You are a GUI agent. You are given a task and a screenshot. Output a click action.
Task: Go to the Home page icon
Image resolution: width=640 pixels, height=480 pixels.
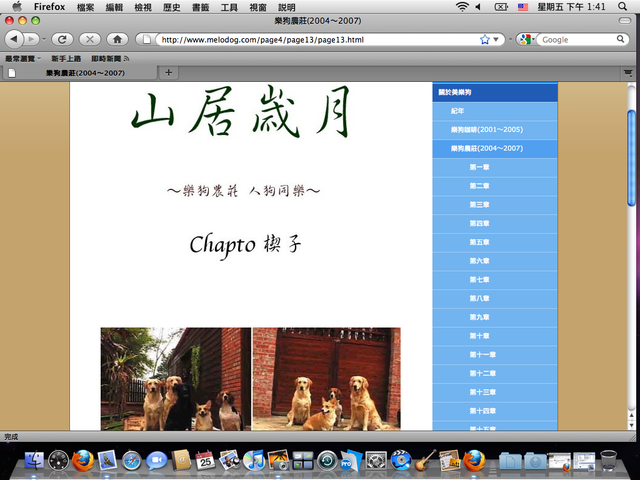tap(117, 39)
